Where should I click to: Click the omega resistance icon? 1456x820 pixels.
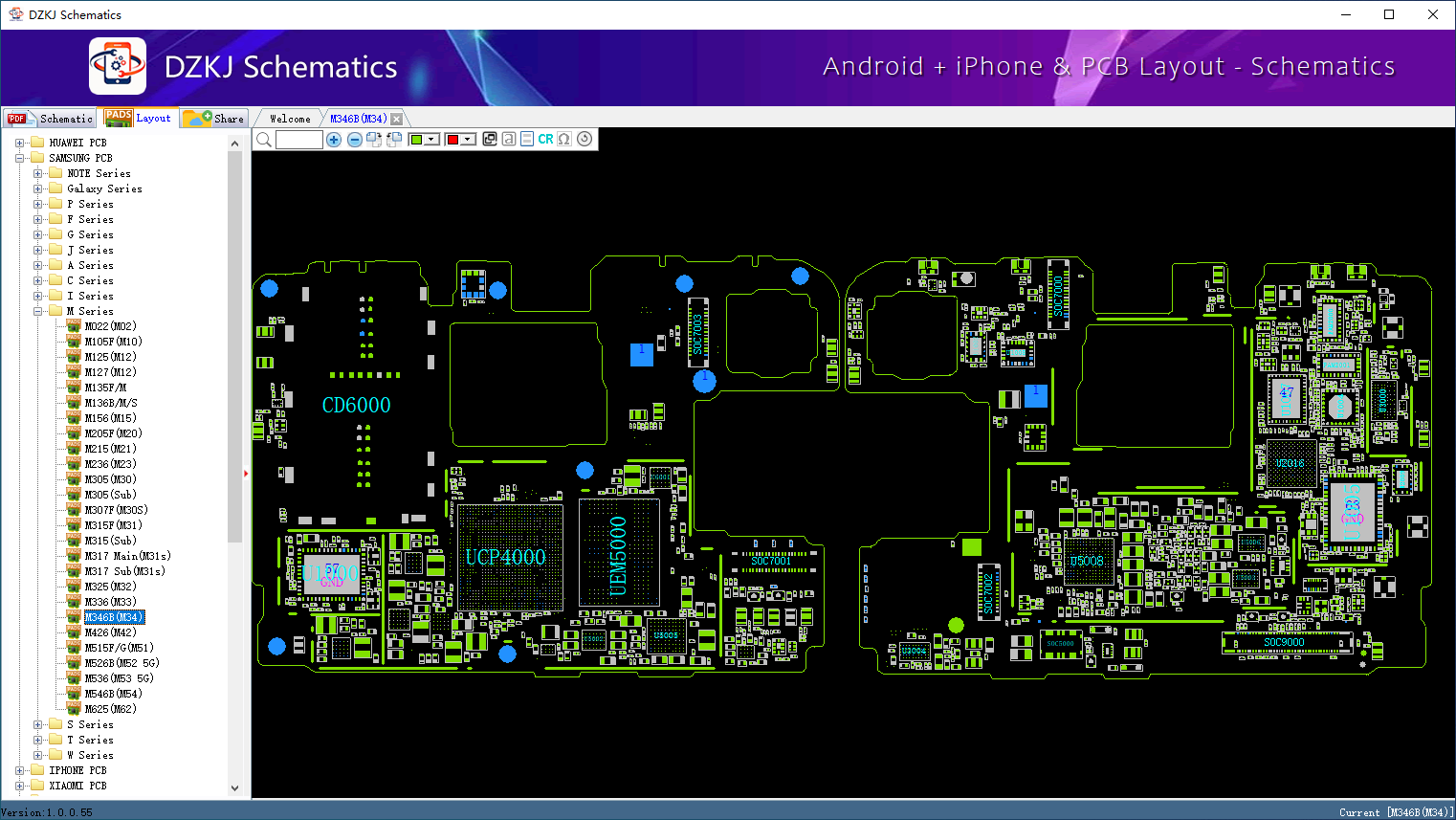click(564, 140)
